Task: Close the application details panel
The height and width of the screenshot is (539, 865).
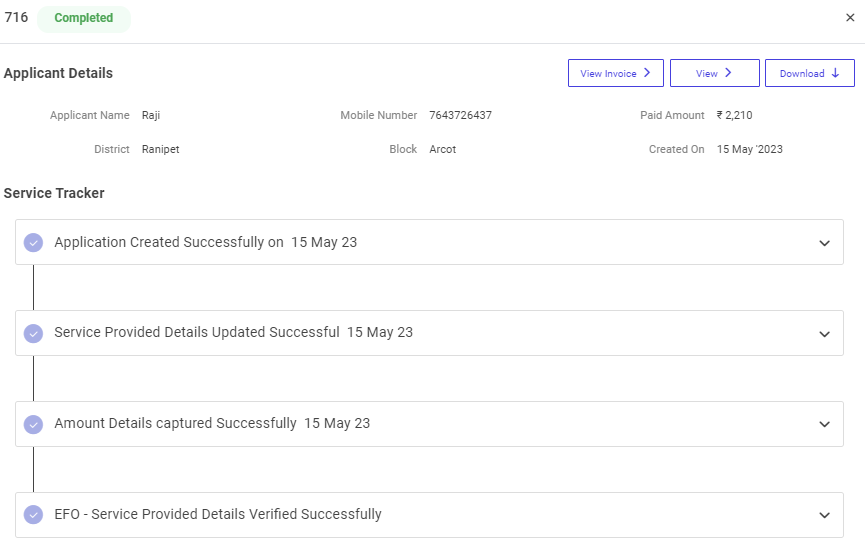Action: [850, 18]
